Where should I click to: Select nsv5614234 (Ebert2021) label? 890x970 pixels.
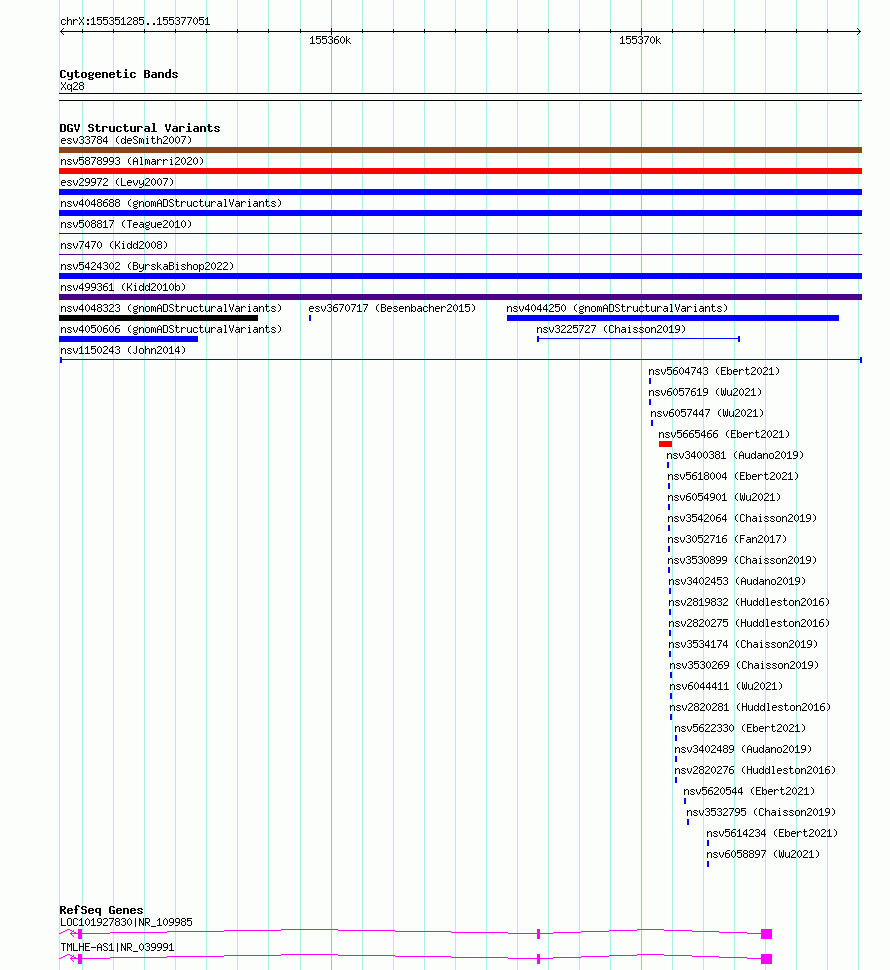tap(772, 835)
